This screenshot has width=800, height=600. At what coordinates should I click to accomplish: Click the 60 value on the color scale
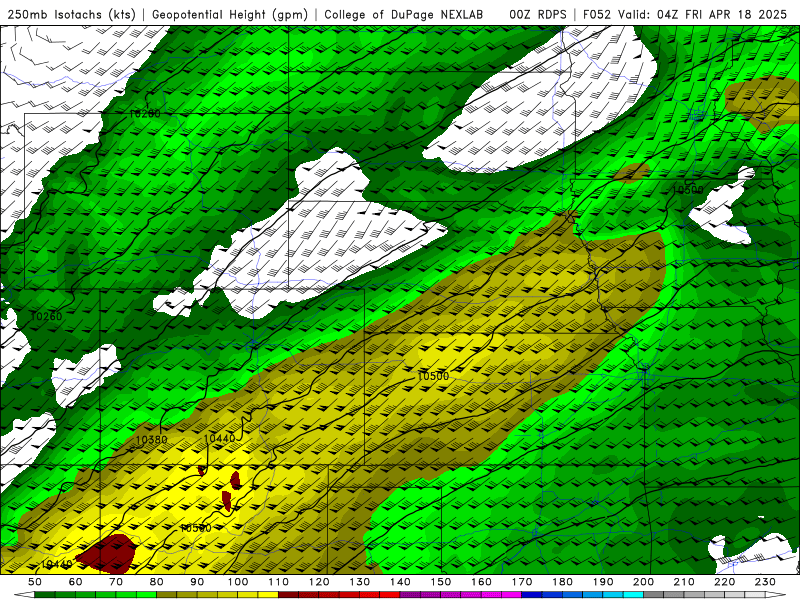75,582
